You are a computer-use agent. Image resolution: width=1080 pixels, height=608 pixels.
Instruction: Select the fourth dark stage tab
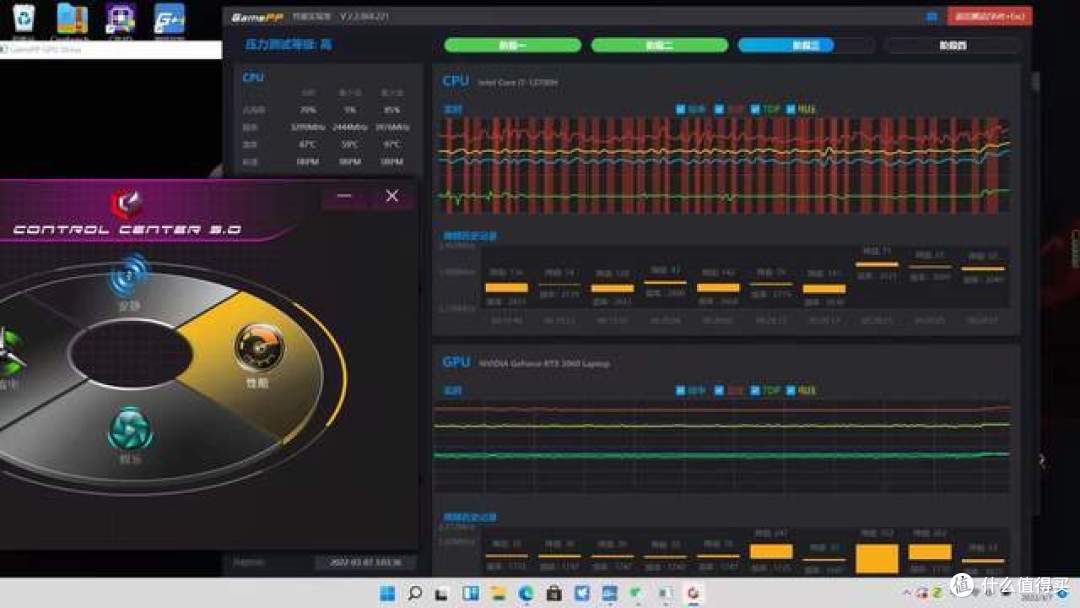click(952, 45)
